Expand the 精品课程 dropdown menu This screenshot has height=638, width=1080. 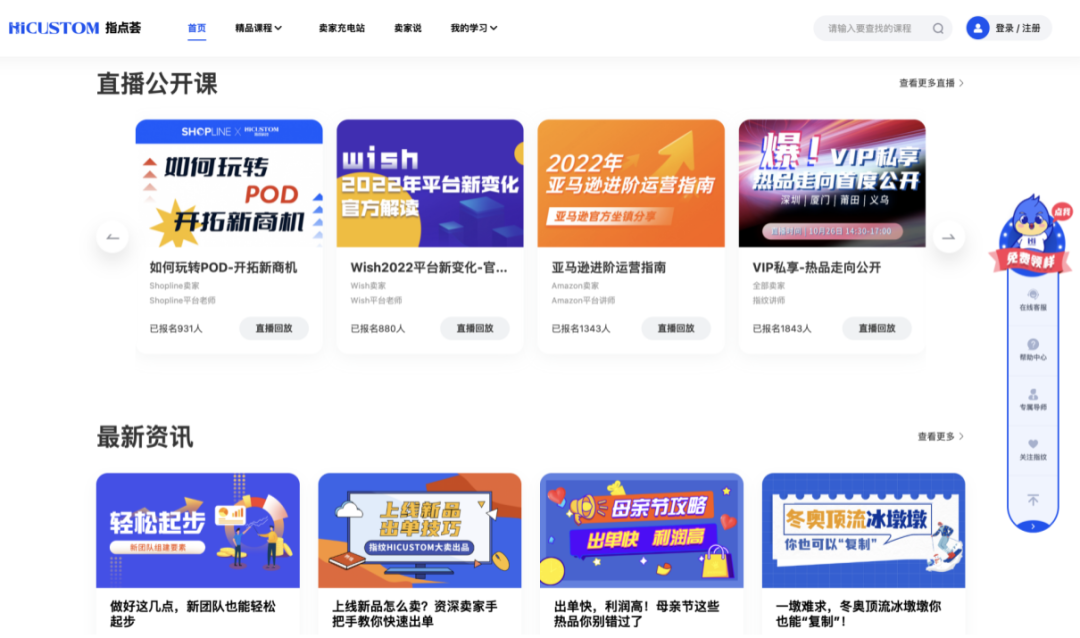point(258,28)
